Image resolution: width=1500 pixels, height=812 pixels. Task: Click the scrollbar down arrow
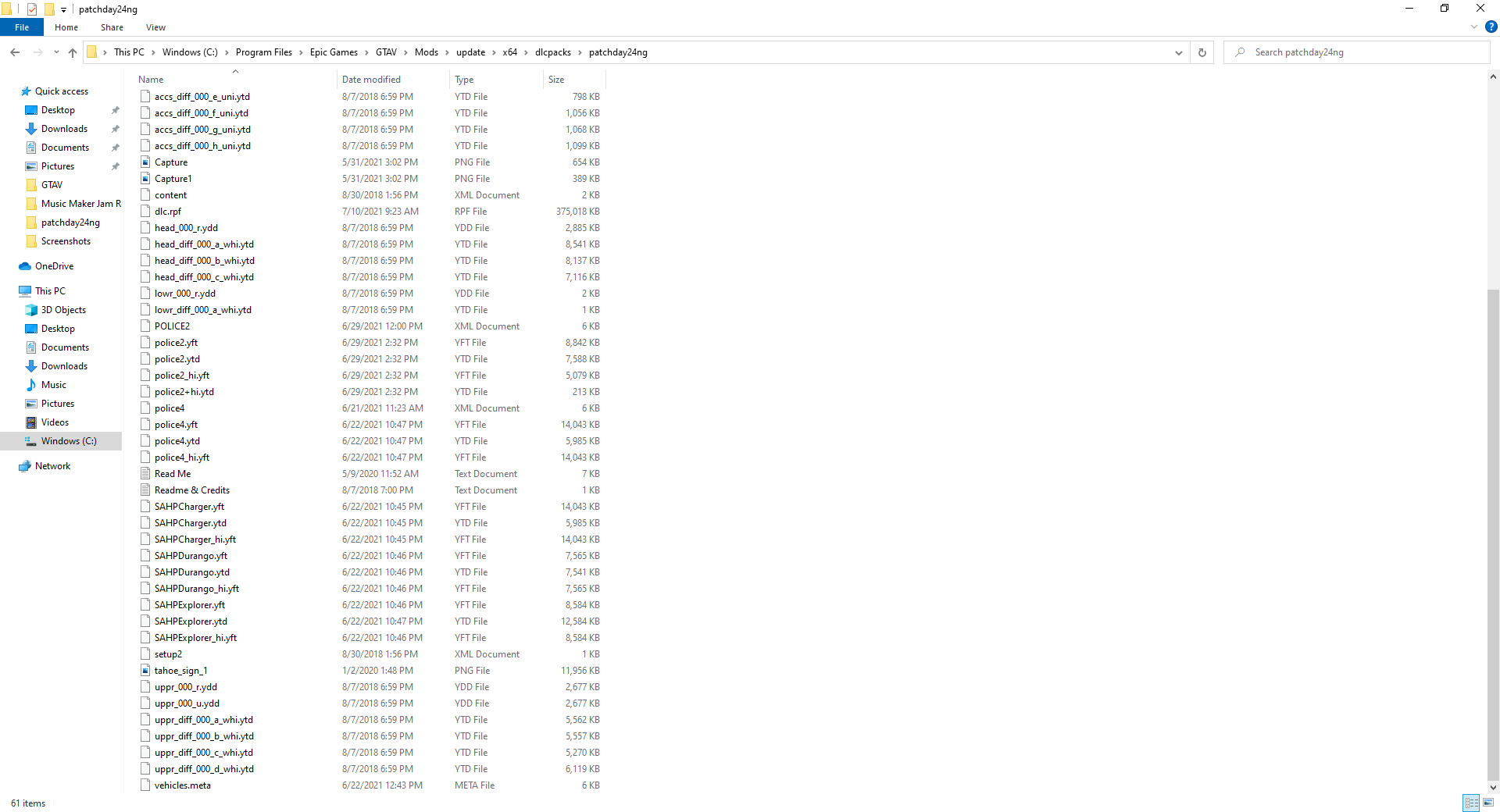(1493, 787)
